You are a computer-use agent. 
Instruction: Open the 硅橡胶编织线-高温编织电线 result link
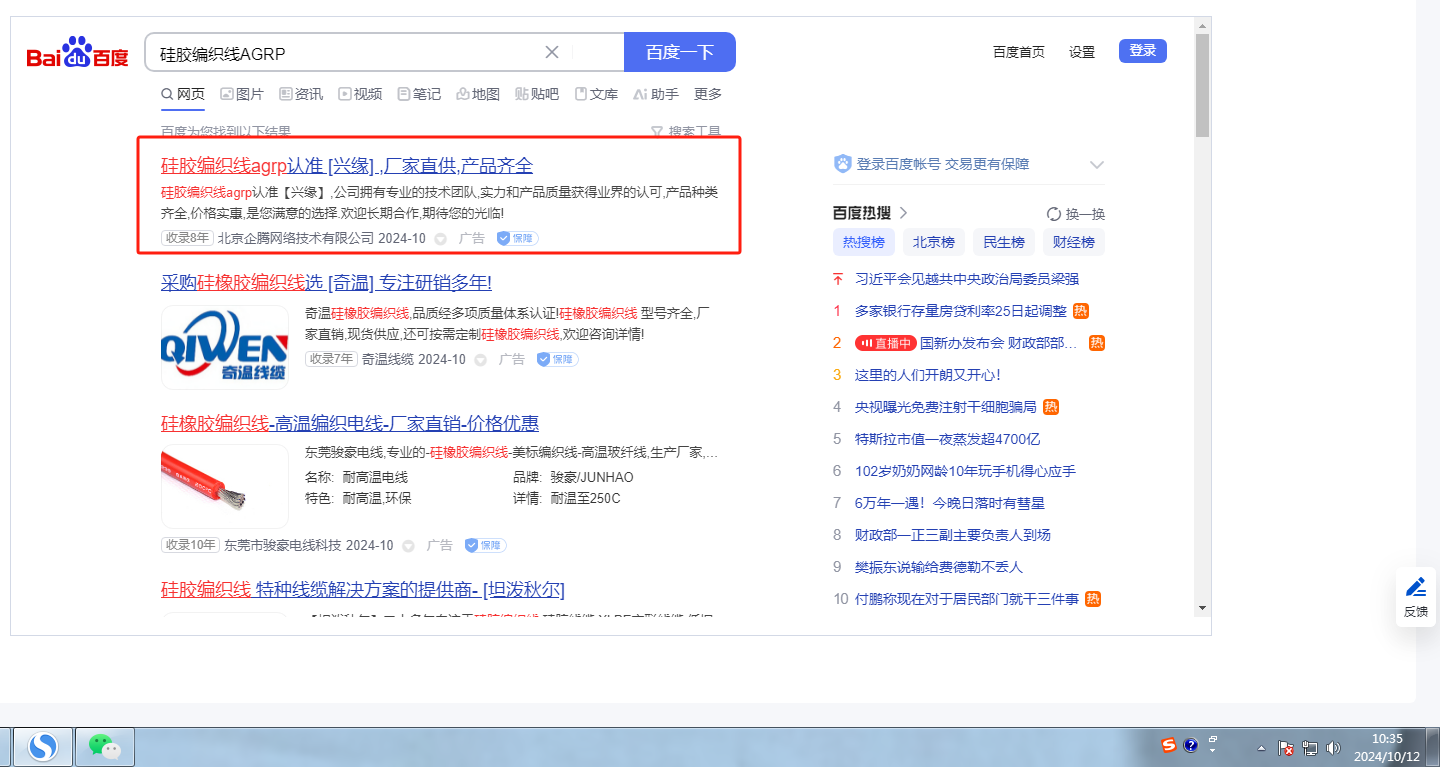350,423
